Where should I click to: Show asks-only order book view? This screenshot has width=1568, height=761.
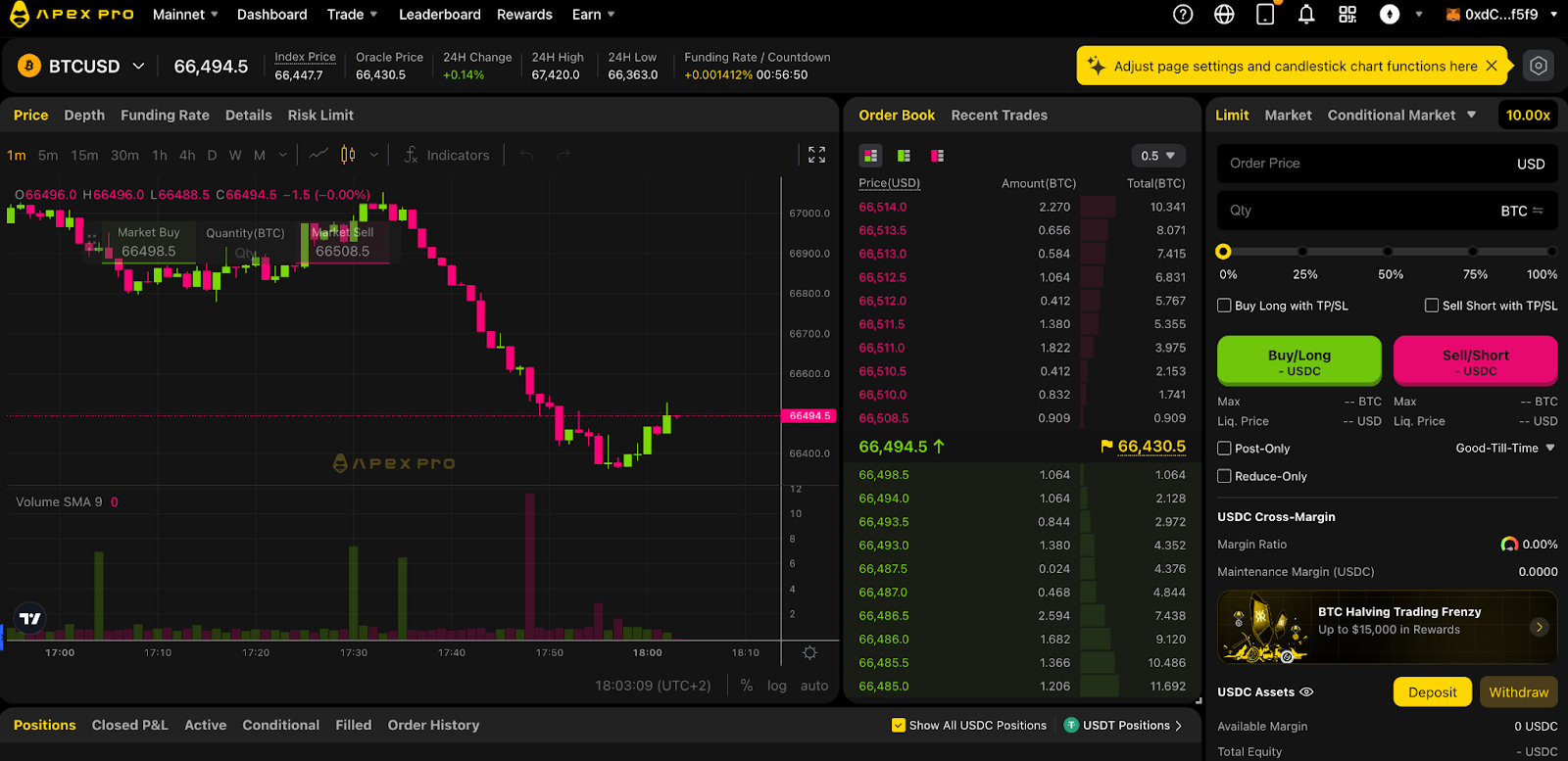click(937, 156)
